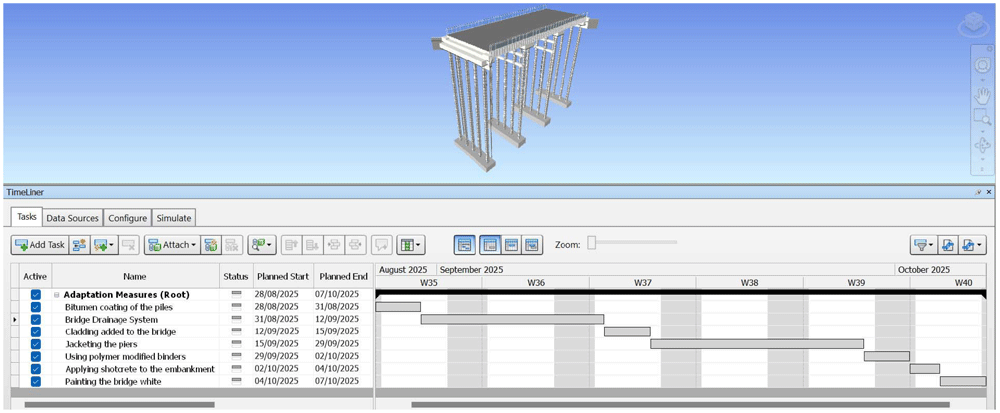Viewport: 1000px width, 413px height.
Task: Select the Show Planned Dates icon
Action: [x=489, y=245]
